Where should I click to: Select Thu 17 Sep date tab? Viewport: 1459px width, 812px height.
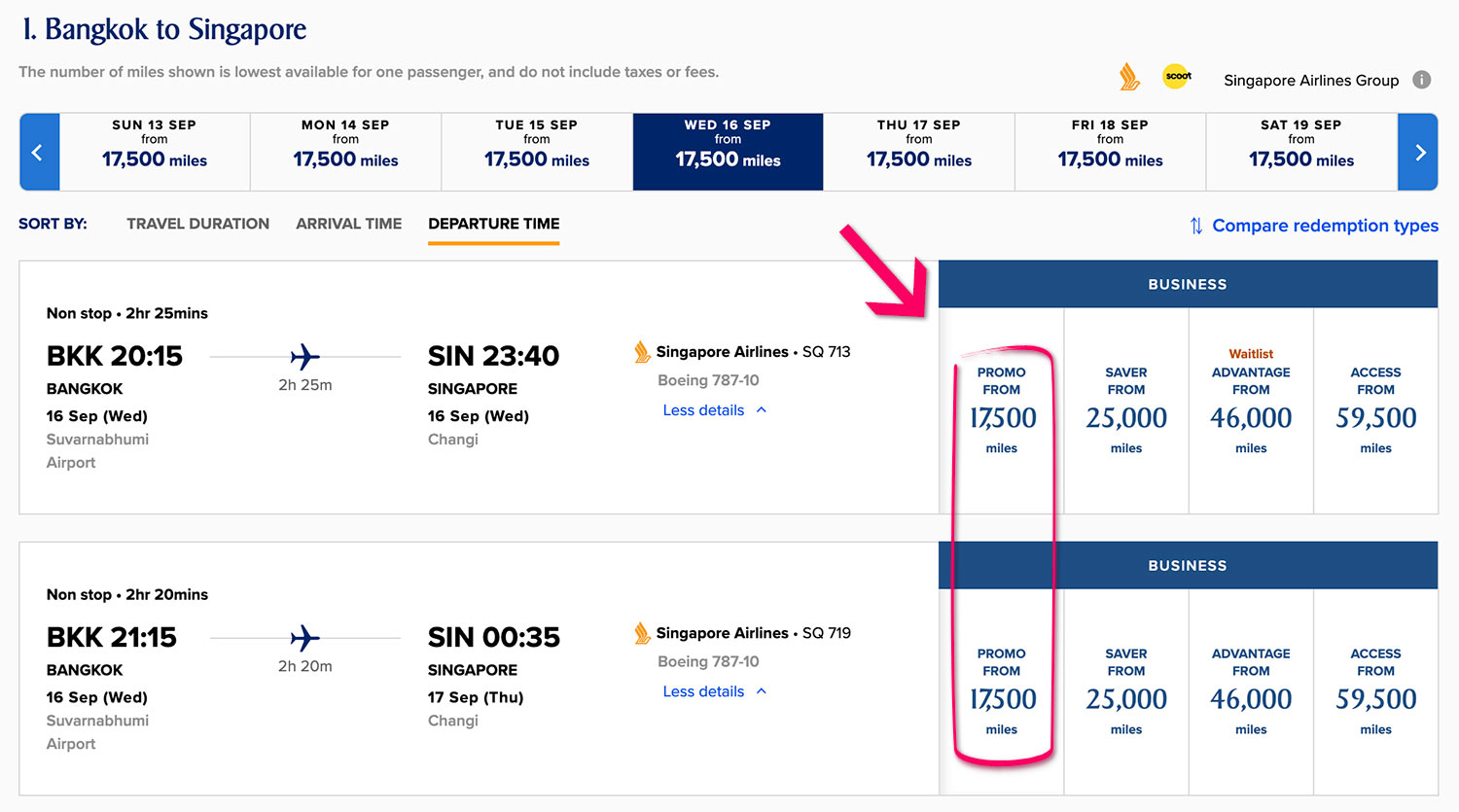pyautogui.click(x=919, y=152)
